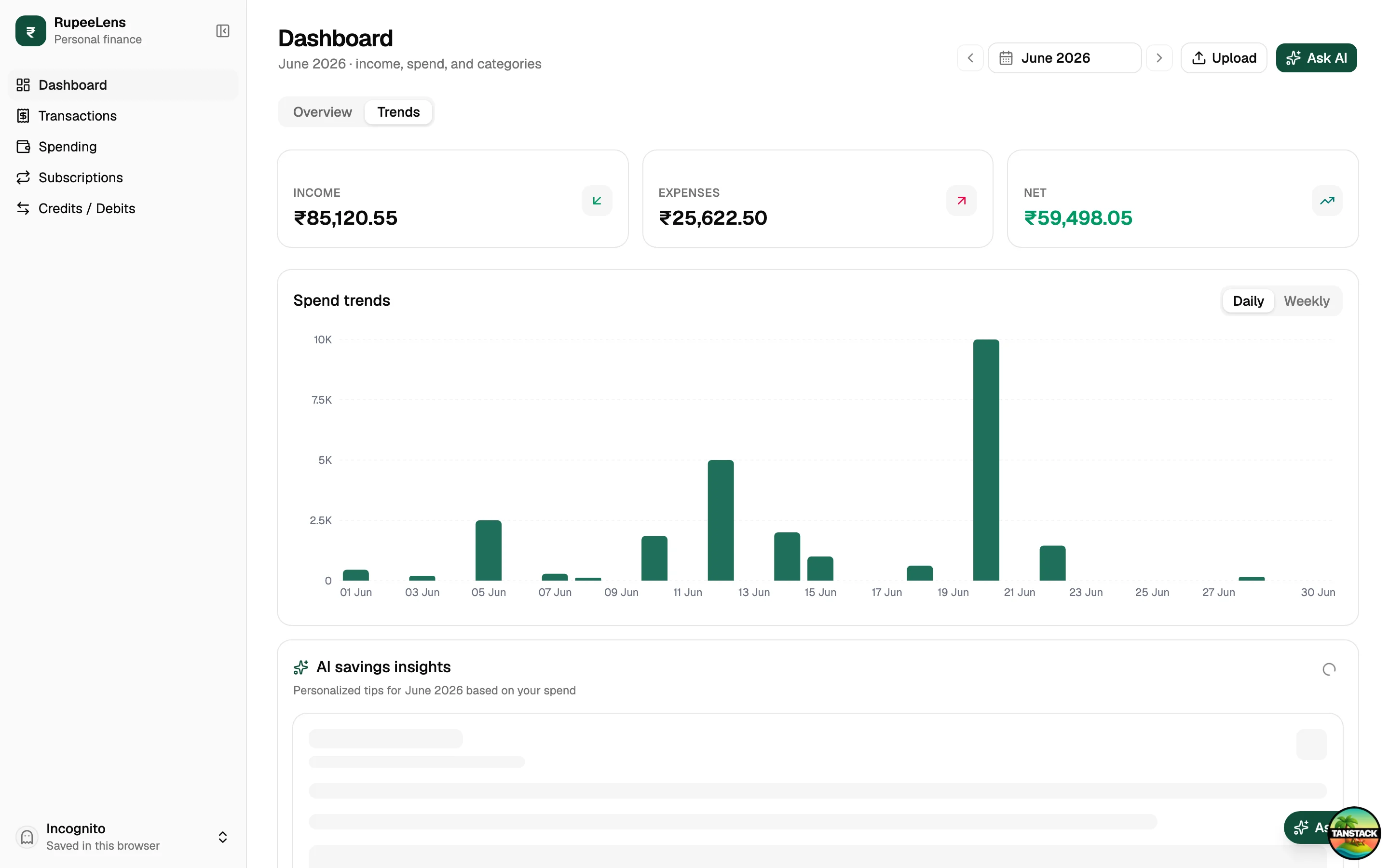The height and width of the screenshot is (868, 1389).
Task: Open the floating Ask AI button
Action: tap(1307, 827)
